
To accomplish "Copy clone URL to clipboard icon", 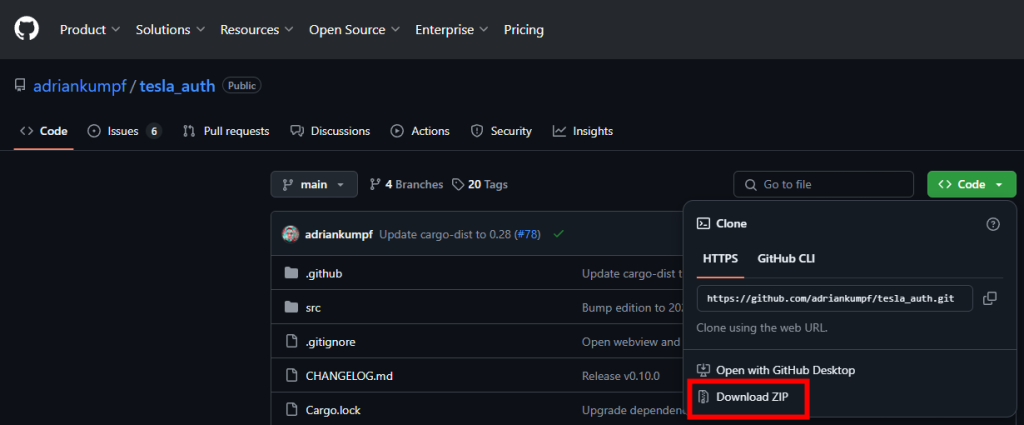I will click(990, 298).
